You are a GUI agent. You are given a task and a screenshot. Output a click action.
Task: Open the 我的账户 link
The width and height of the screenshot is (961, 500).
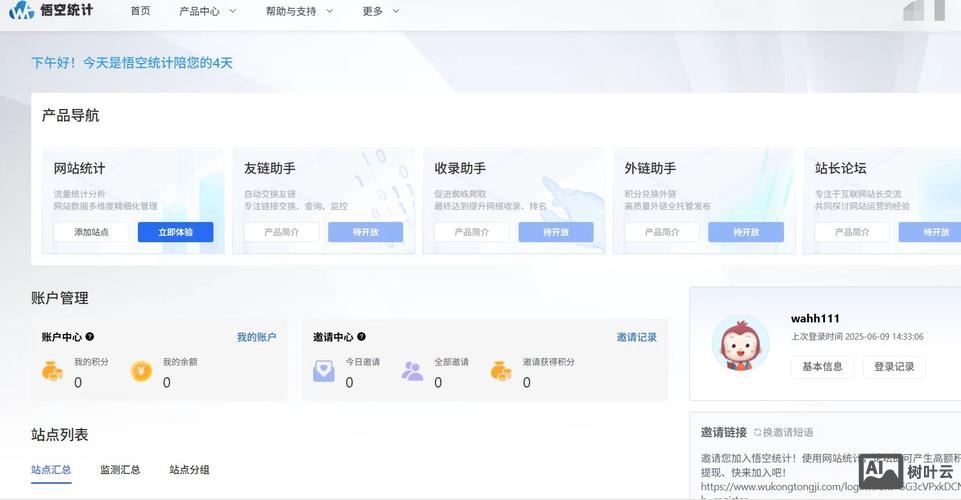(x=256, y=337)
